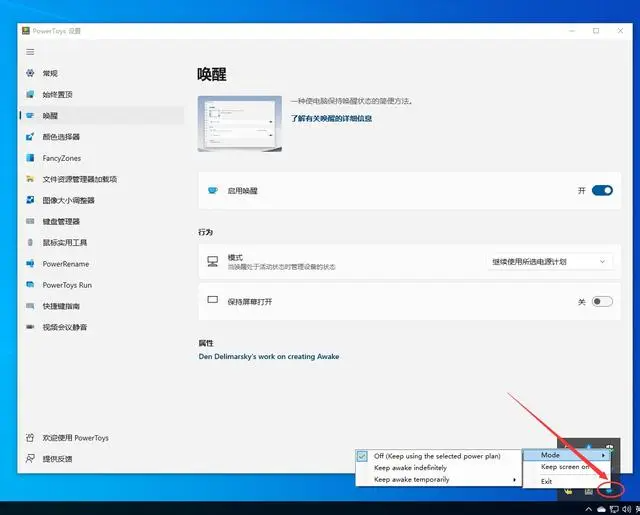Click 提供反馈 give feedback item
The image size is (640, 515).
(x=102, y=459)
